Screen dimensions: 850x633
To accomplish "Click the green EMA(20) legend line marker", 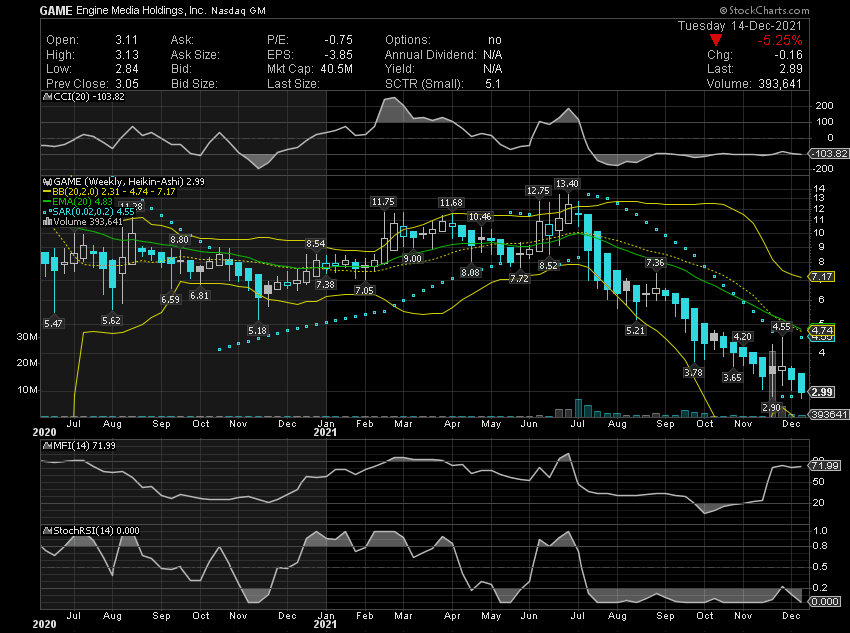I will [47, 202].
